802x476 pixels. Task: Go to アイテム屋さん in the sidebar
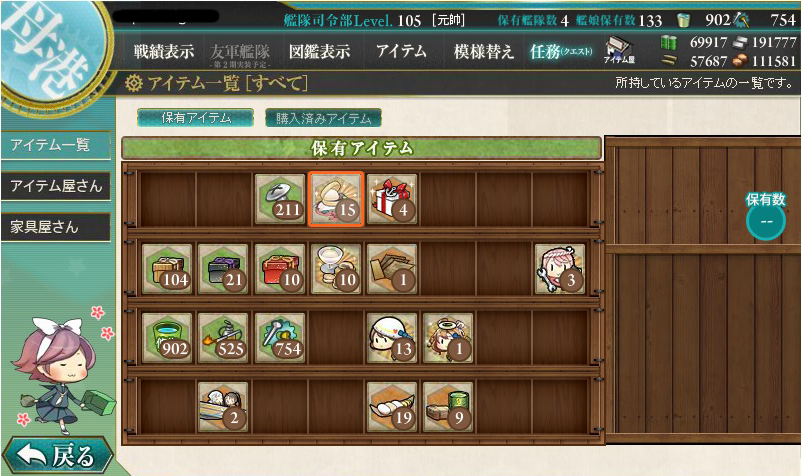tap(56, 186)
